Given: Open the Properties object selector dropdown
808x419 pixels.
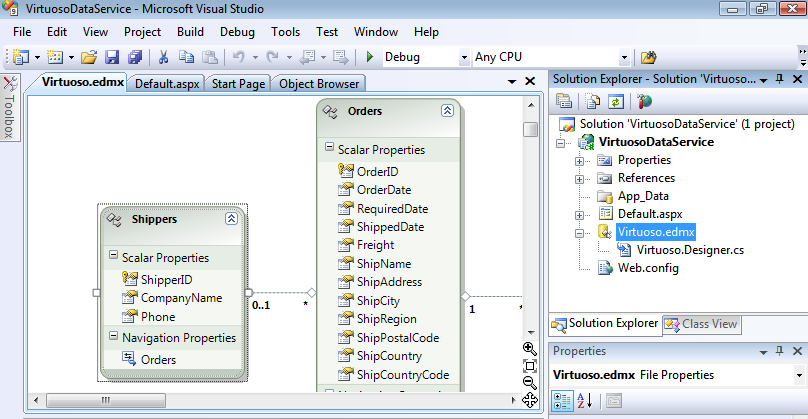Looking at the screenshot, I should 799,375.
